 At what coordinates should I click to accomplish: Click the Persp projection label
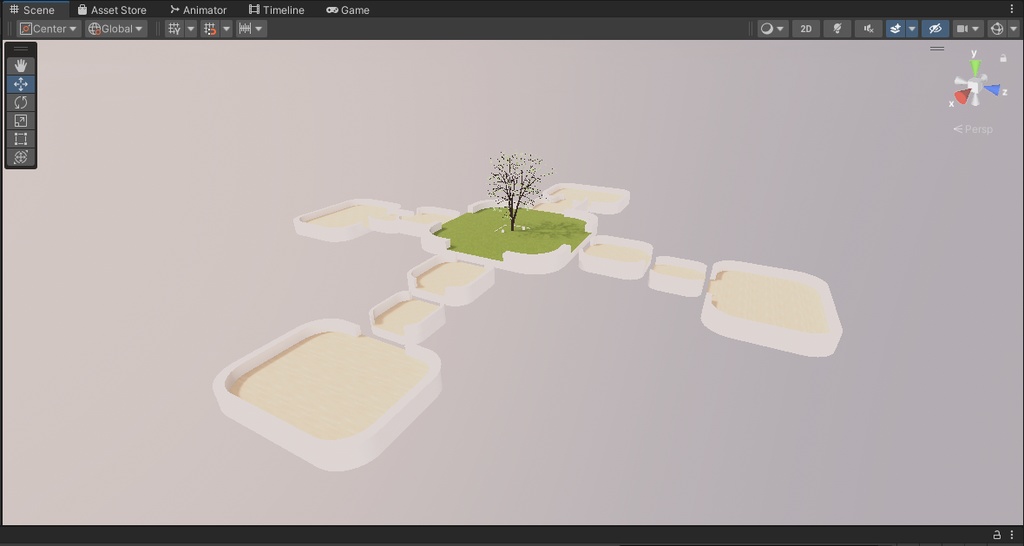(x=973, y=129)
